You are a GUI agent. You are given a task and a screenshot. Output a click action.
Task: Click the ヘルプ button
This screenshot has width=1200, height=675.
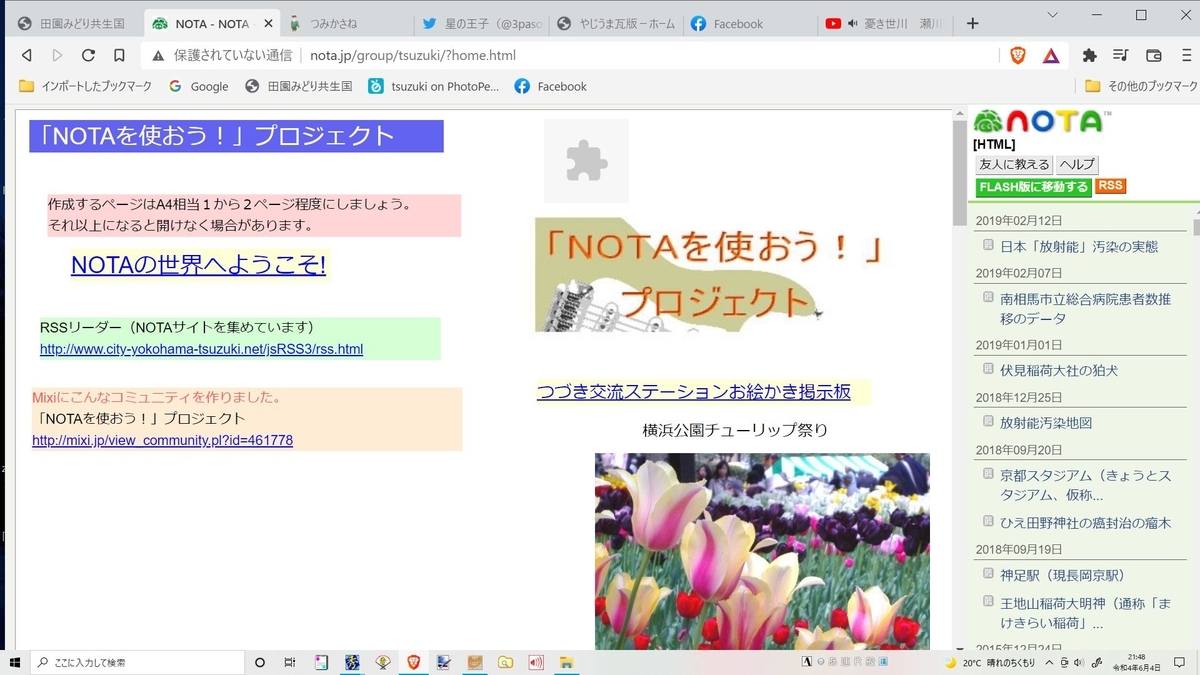point(1077,165)
